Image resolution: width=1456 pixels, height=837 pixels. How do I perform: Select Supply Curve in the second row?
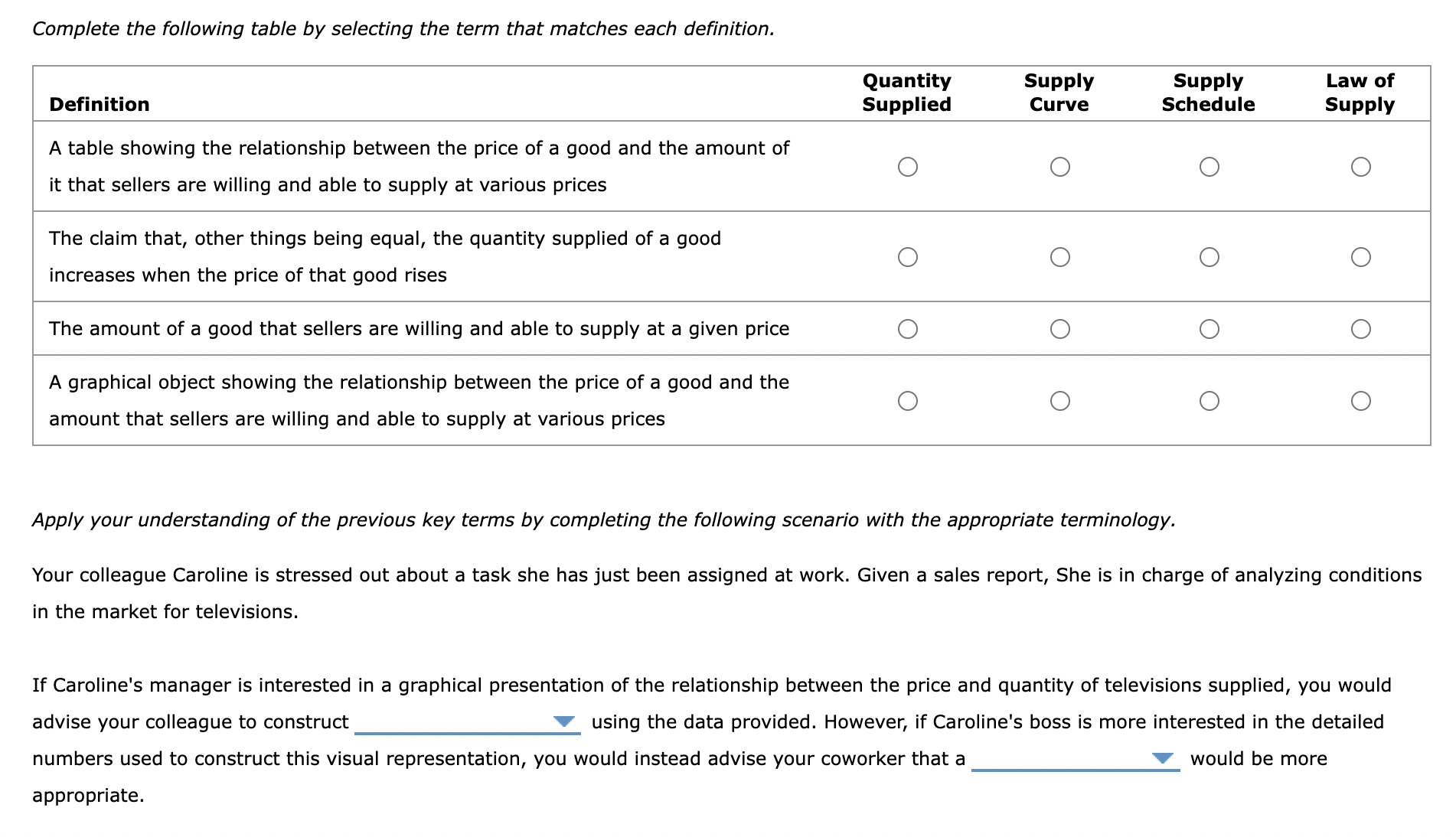tap(1060, 257)
